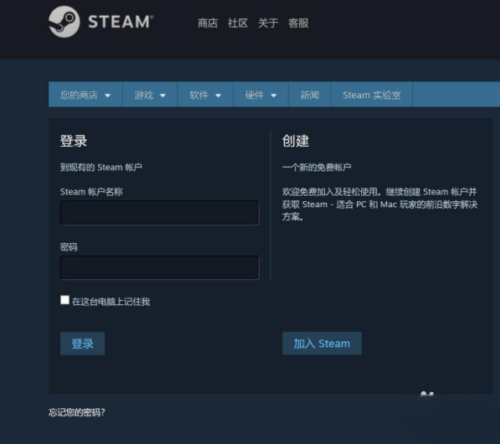500x444 pixels.
Task: Go to the 关于 page
Action: [268, 23]
